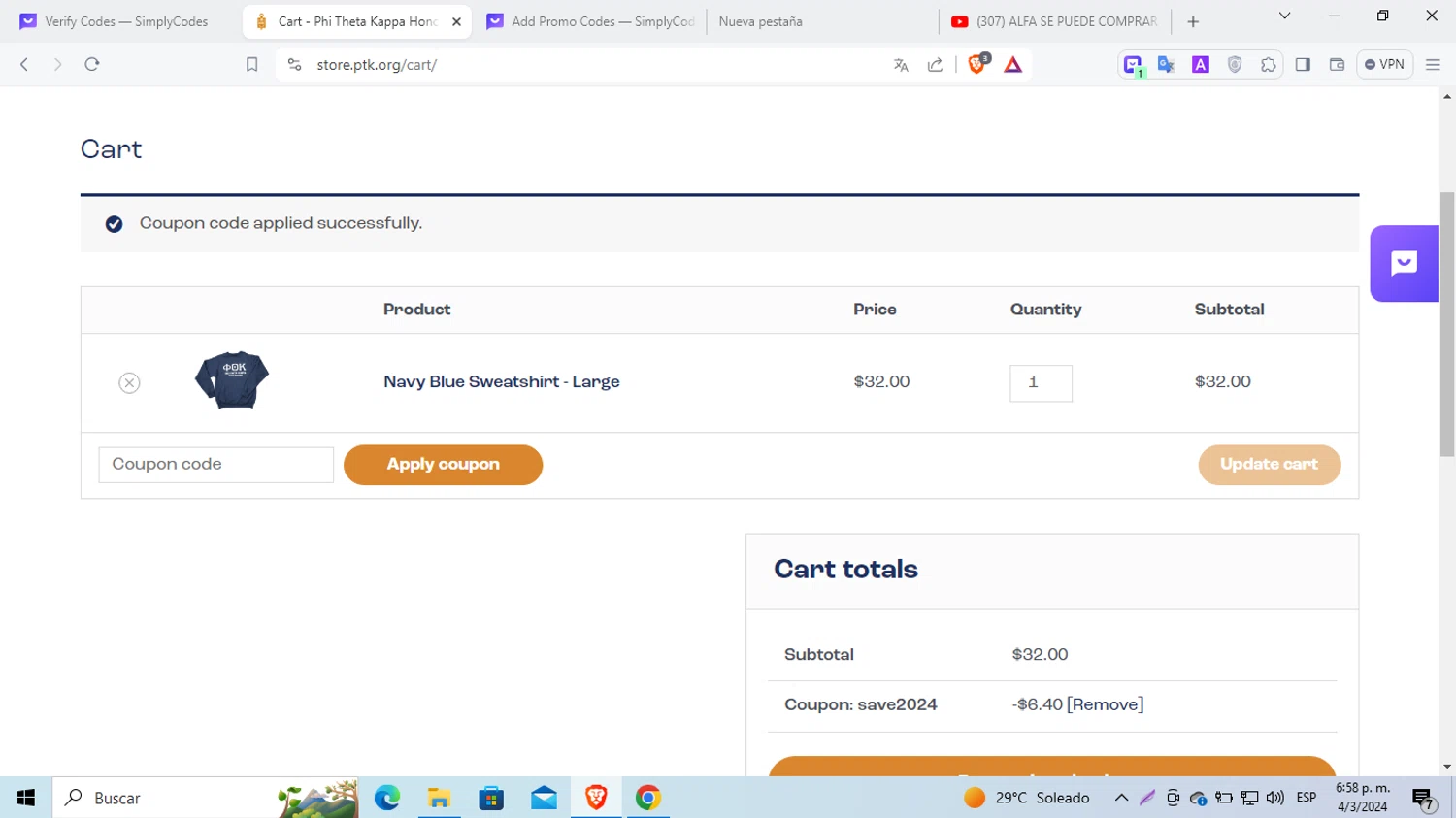Image resolution: width=1456 pixels, height=818 pixels.
Task: Close the Cart tab
Action: 456,21
